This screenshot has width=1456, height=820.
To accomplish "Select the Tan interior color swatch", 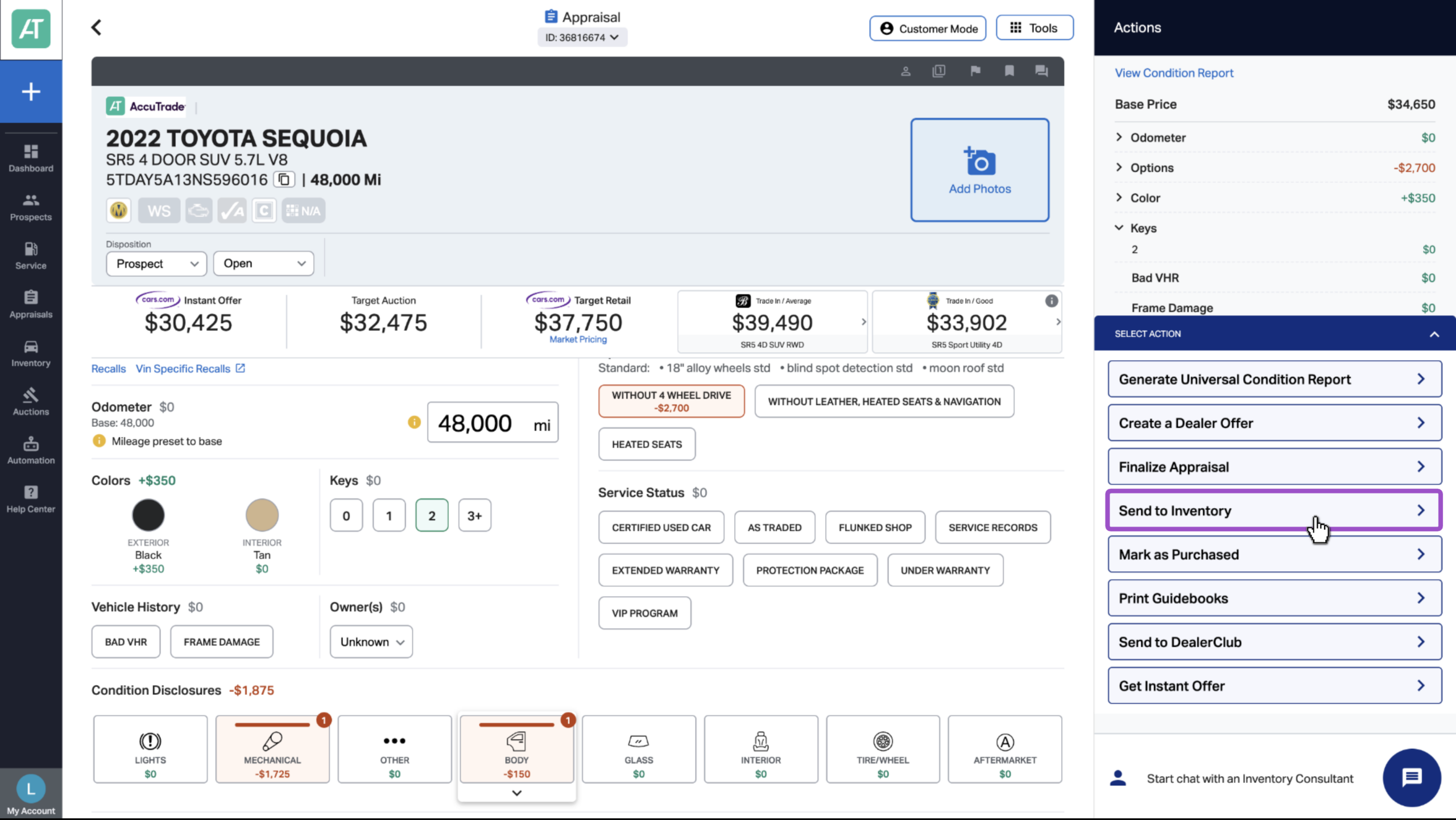I will (x=262, y=515).
